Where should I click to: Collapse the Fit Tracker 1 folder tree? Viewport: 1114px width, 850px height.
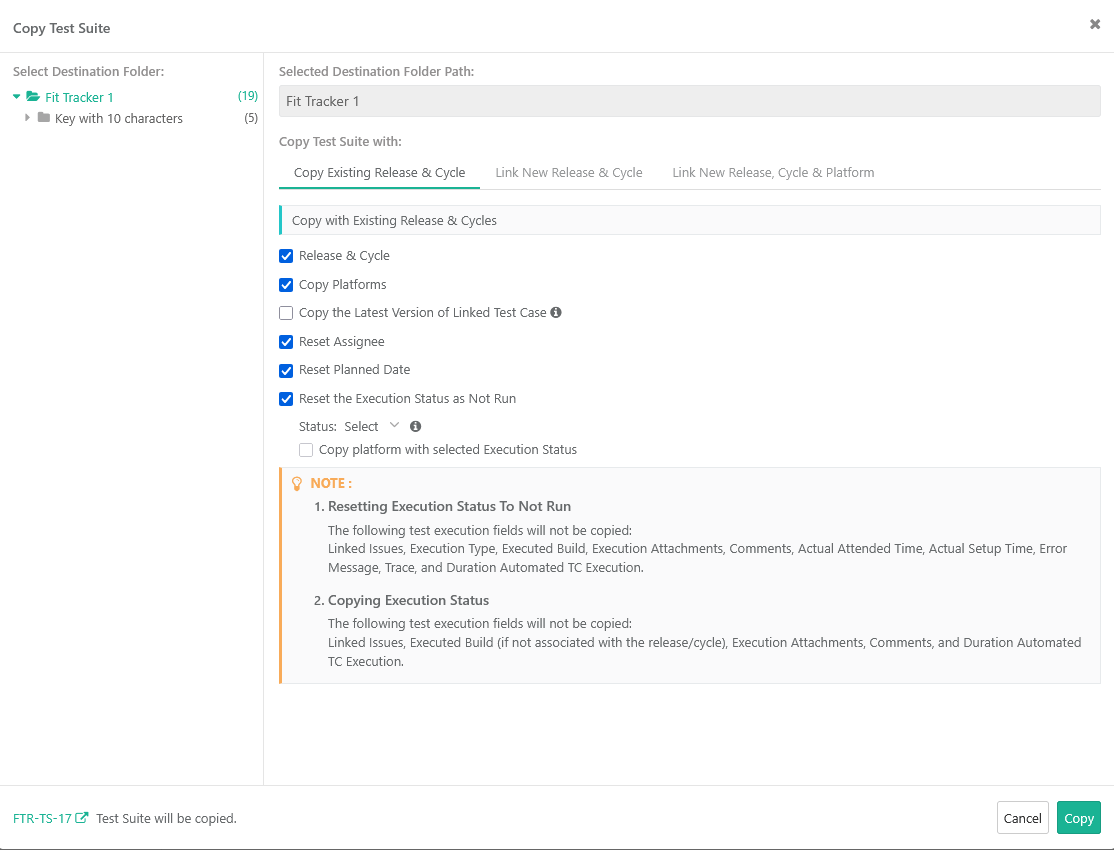(16, 96)
